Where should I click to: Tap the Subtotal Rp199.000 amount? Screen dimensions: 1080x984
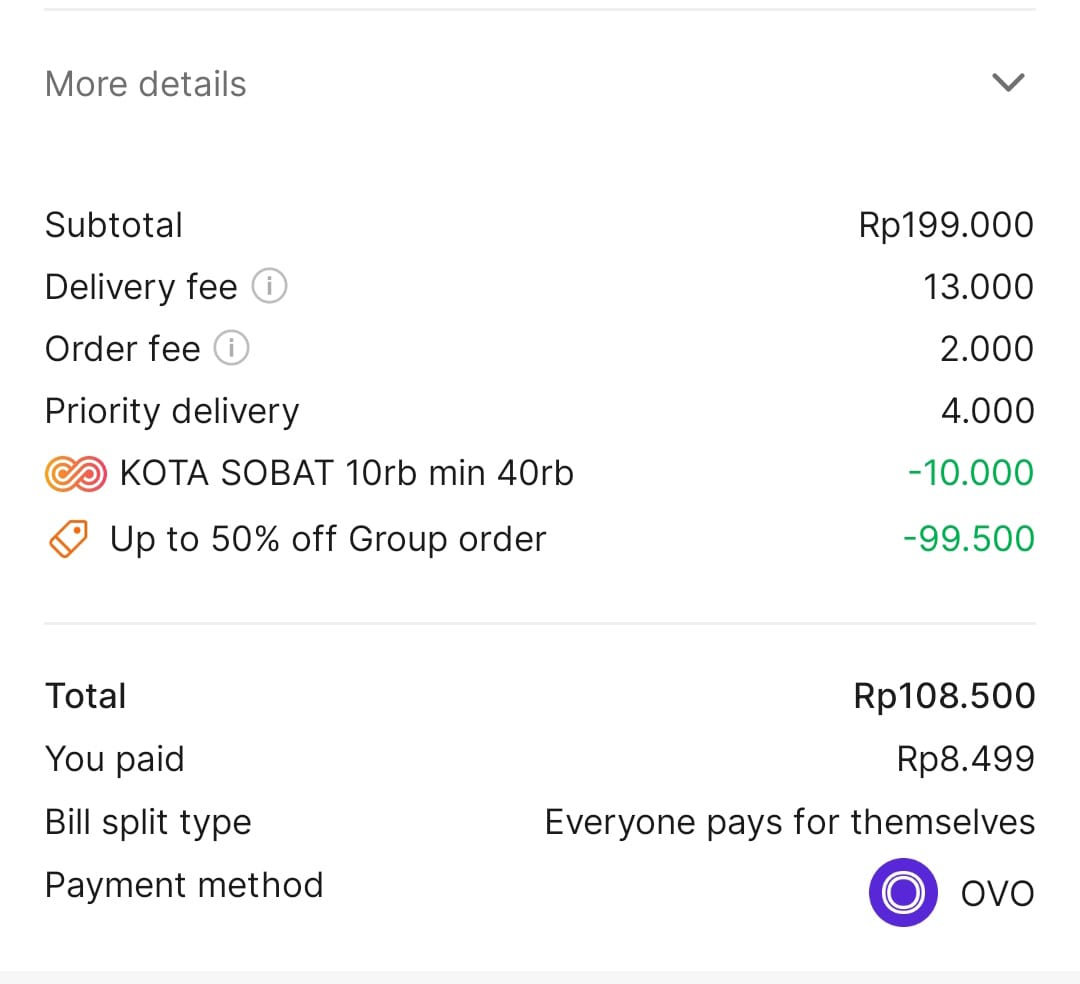946,225
